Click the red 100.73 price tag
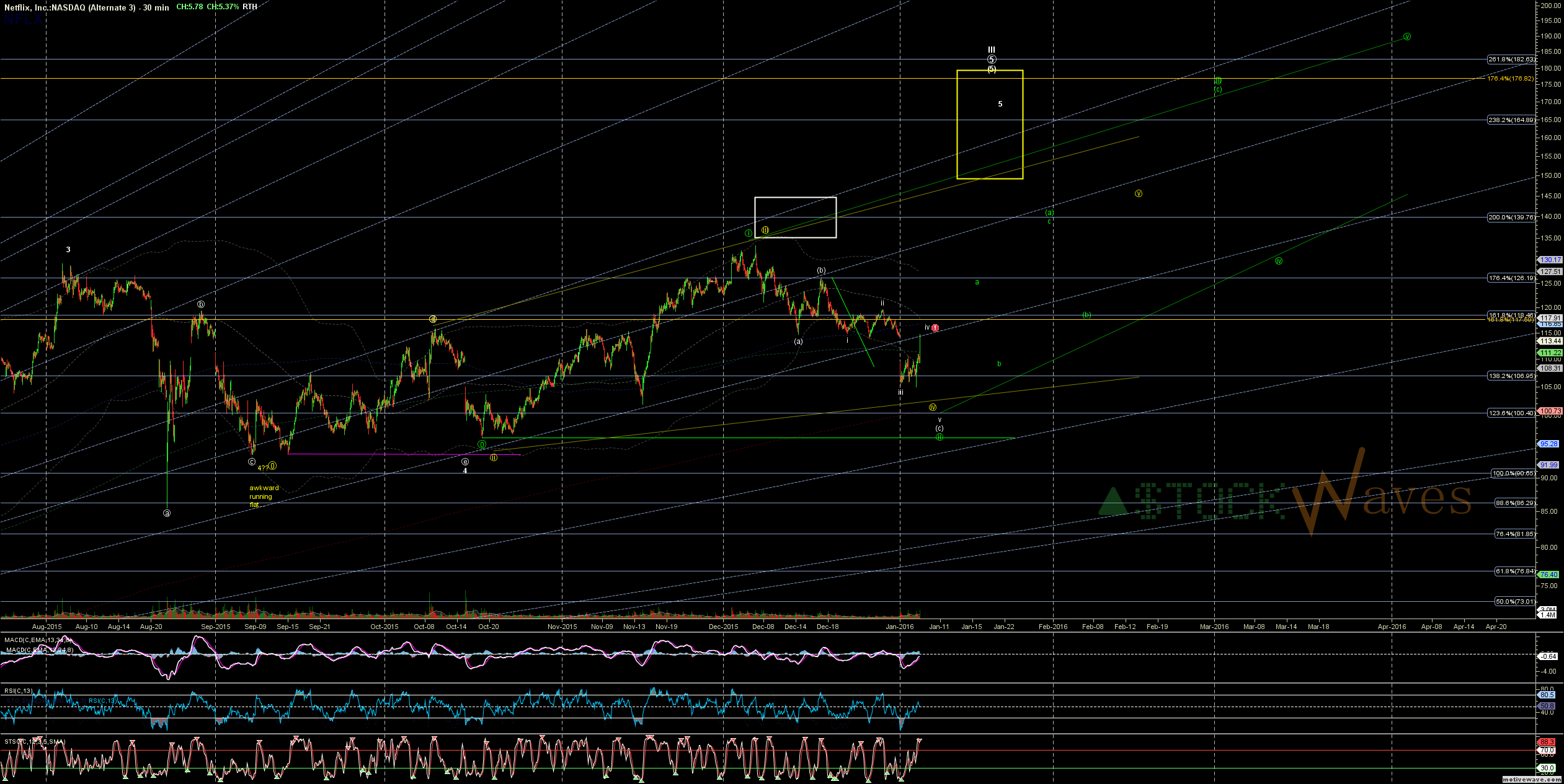Image resolution: width=1564 pixels, height=784 pixels. pos(1549,411)
